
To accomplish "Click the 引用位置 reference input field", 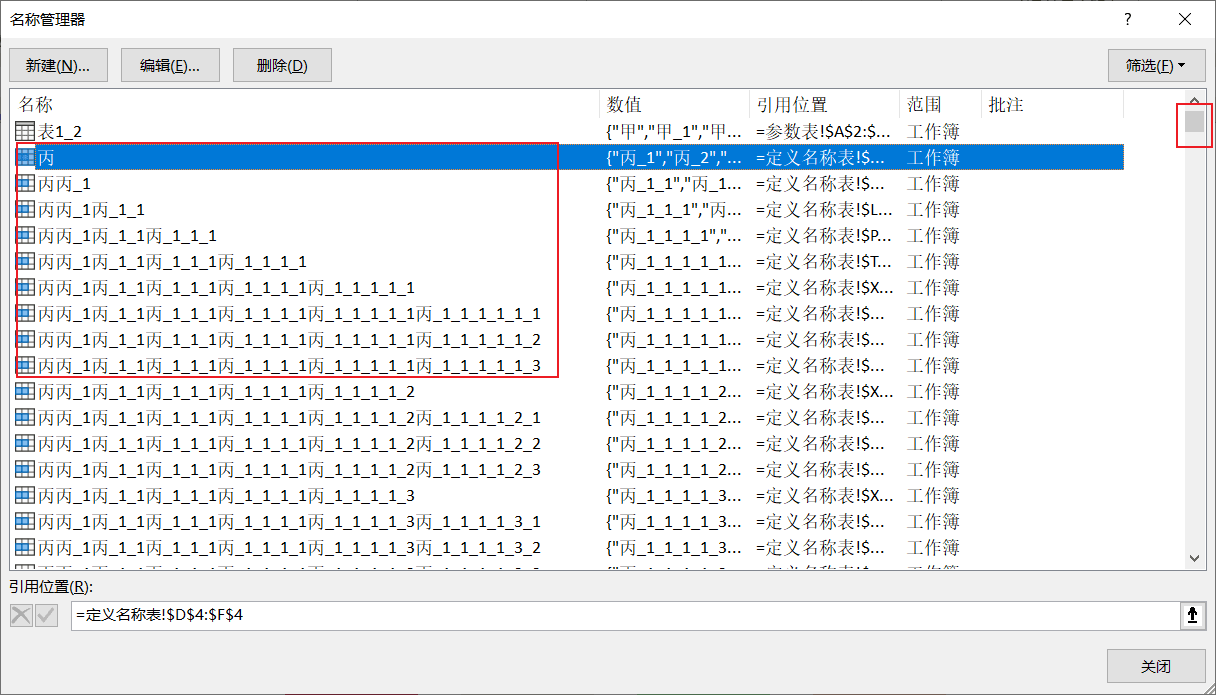I will coord(625,616).
